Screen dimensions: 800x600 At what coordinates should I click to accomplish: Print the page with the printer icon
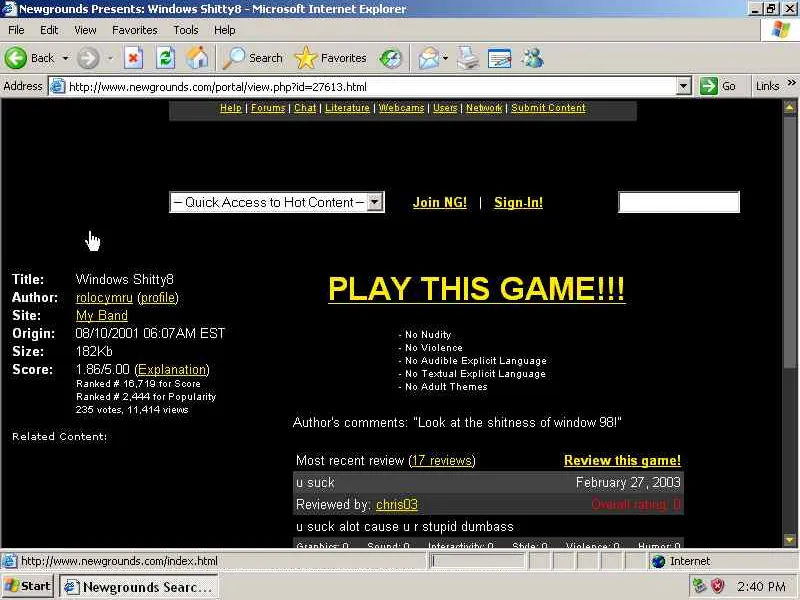point(468,58)
